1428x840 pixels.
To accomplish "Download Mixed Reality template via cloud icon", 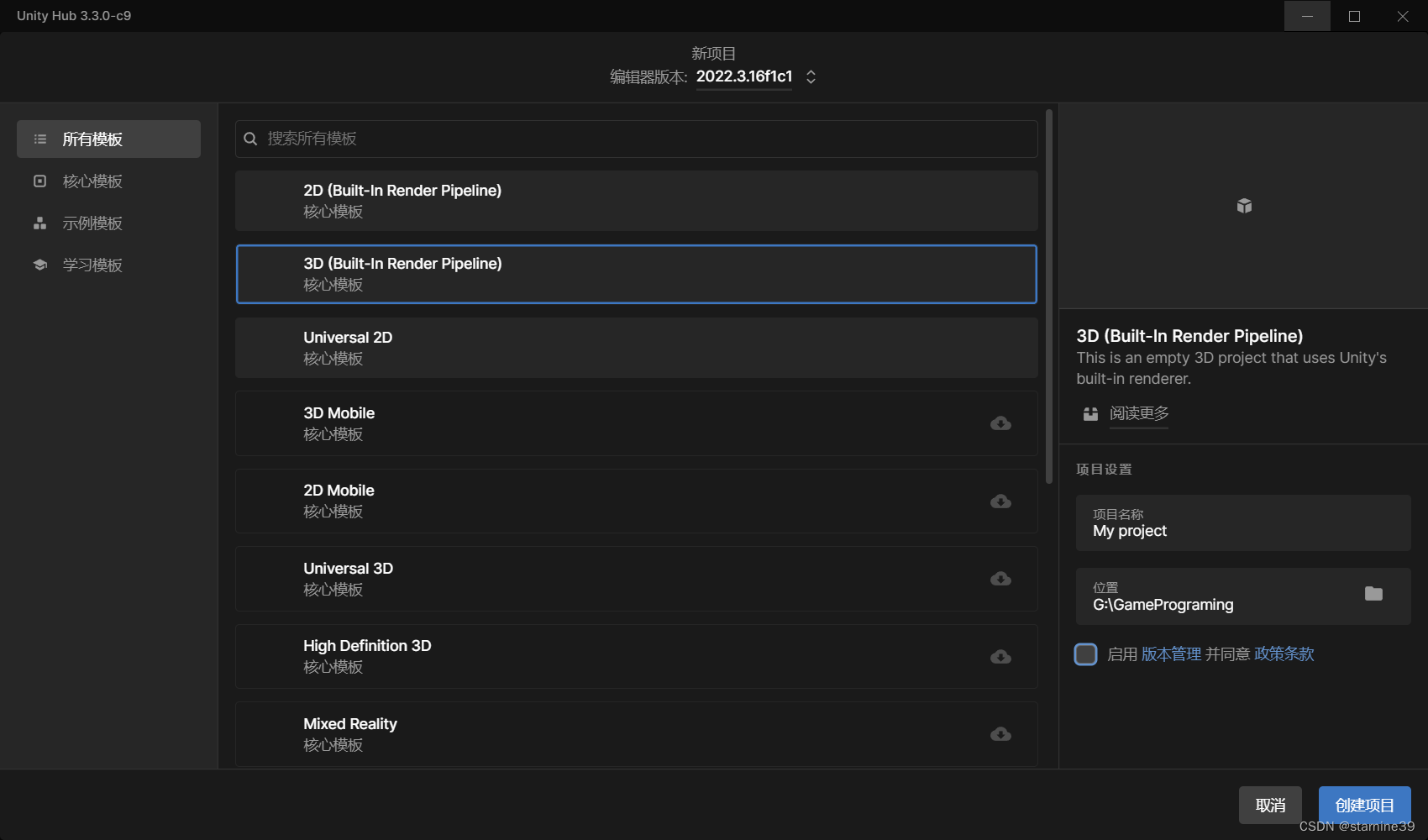I will tap(1000, 734).
